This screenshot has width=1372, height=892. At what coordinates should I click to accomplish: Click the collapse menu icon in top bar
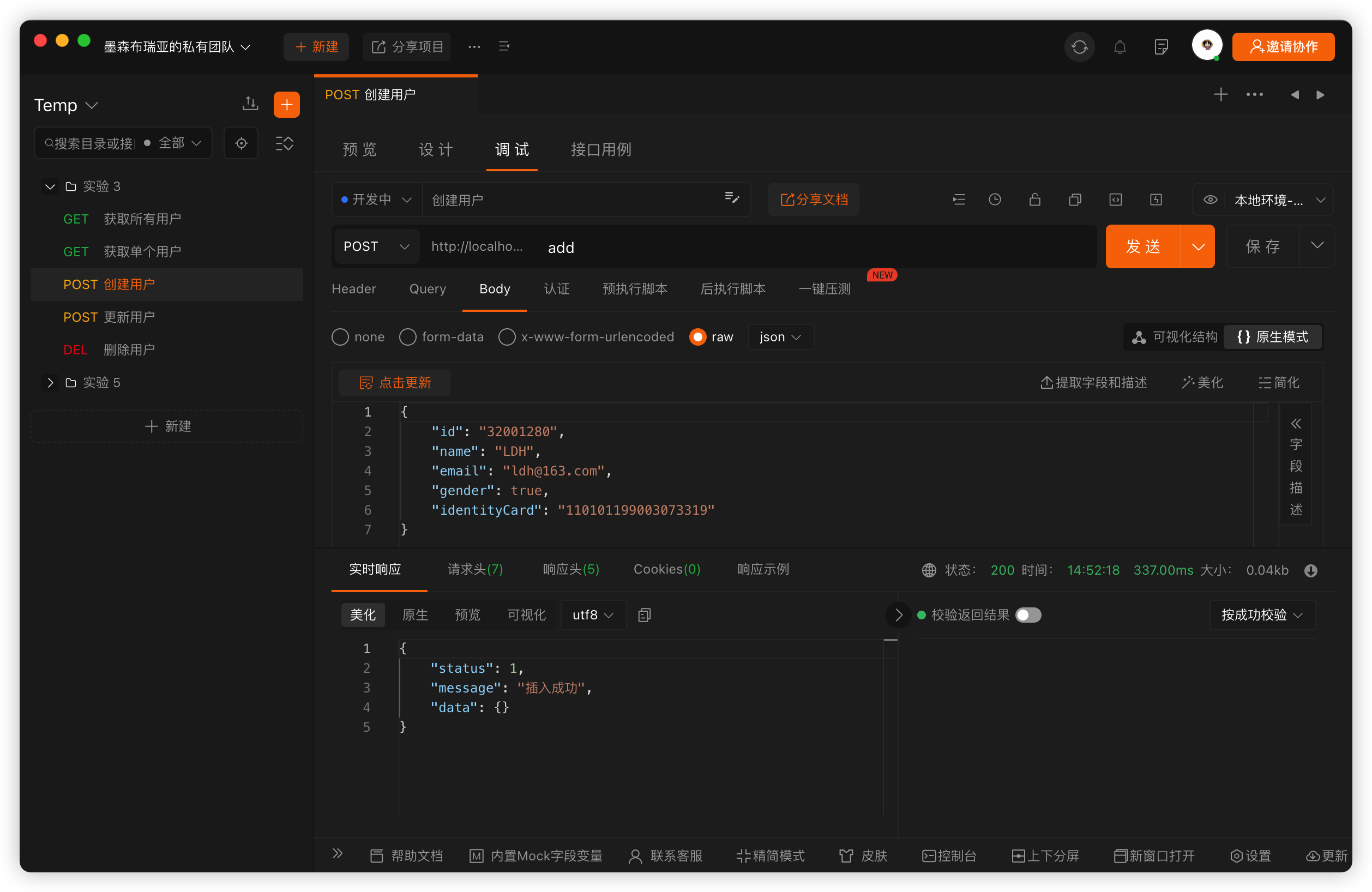click(504, 46)
